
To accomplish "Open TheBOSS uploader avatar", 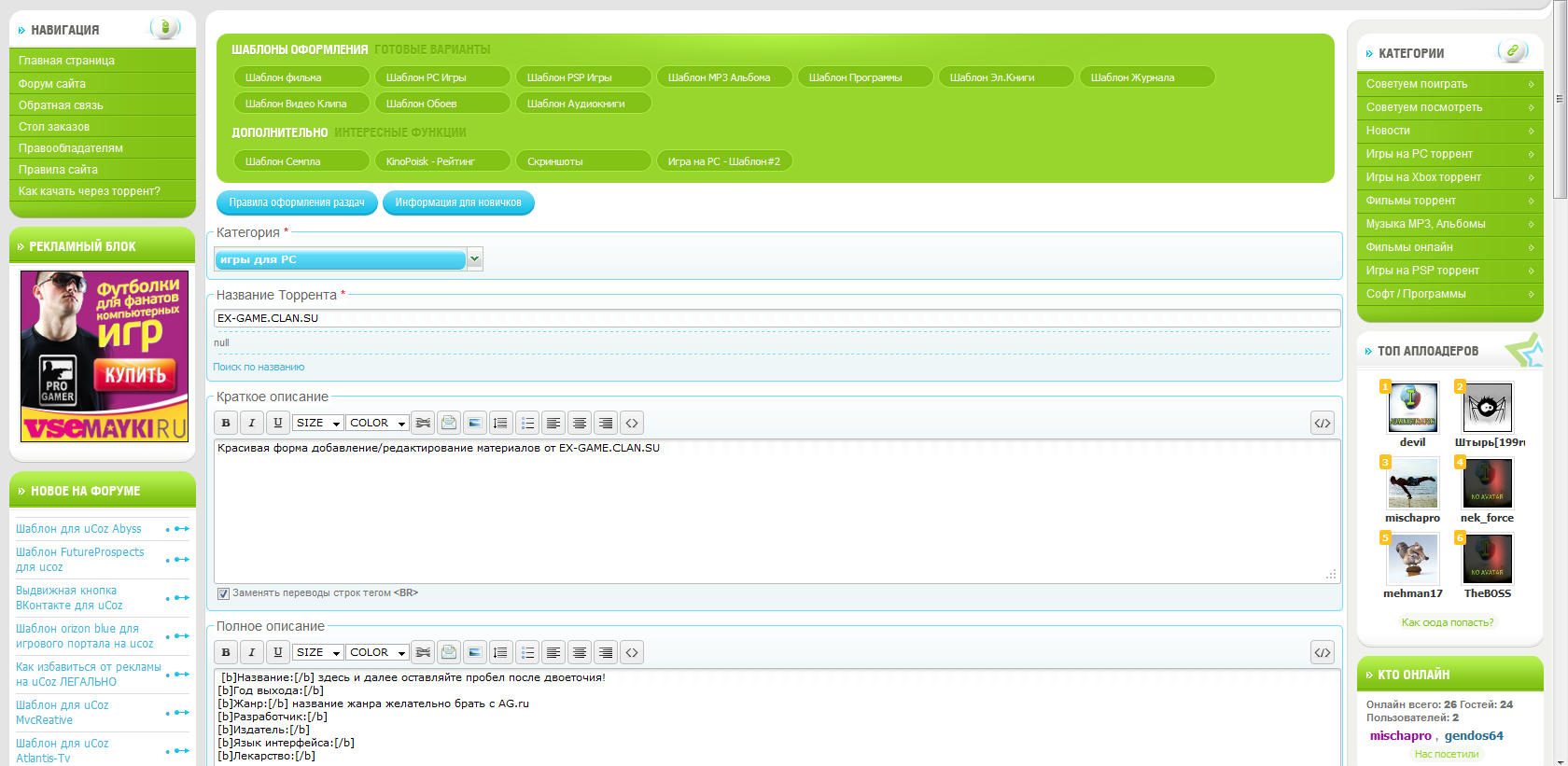I will coord(1487,559).
